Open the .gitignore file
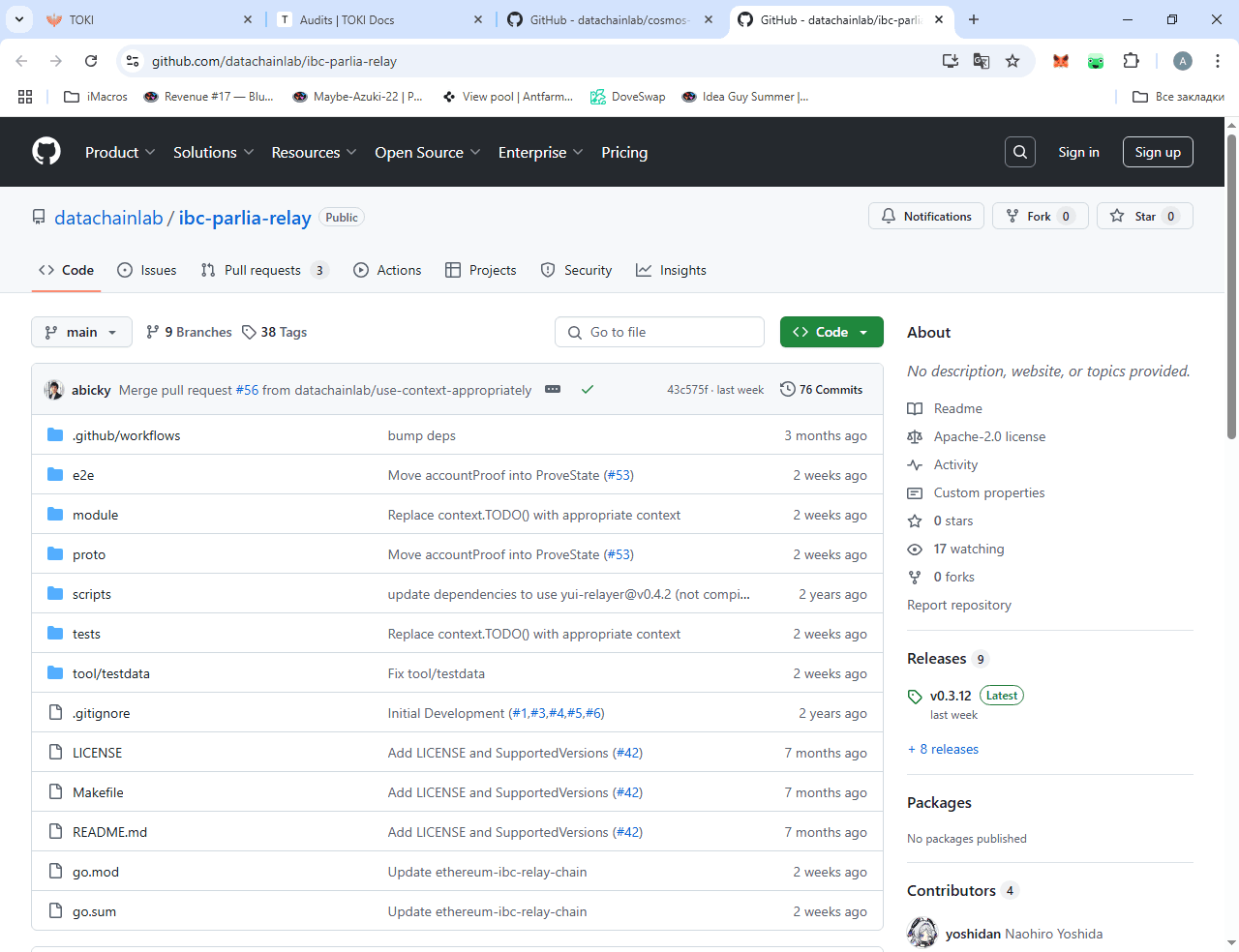Image resolution: width=1239 pixels, height=952 pixels. 101,713
